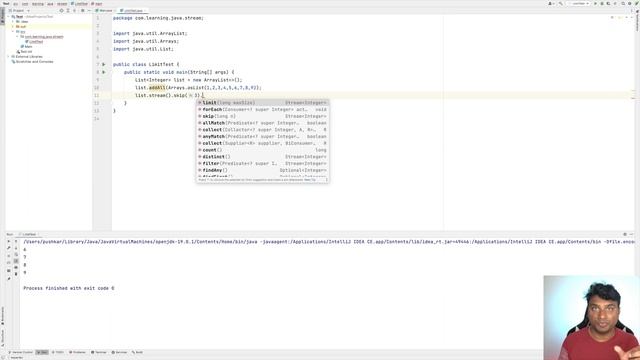Open Search Everywhere magnifier icon

[623, 4]
